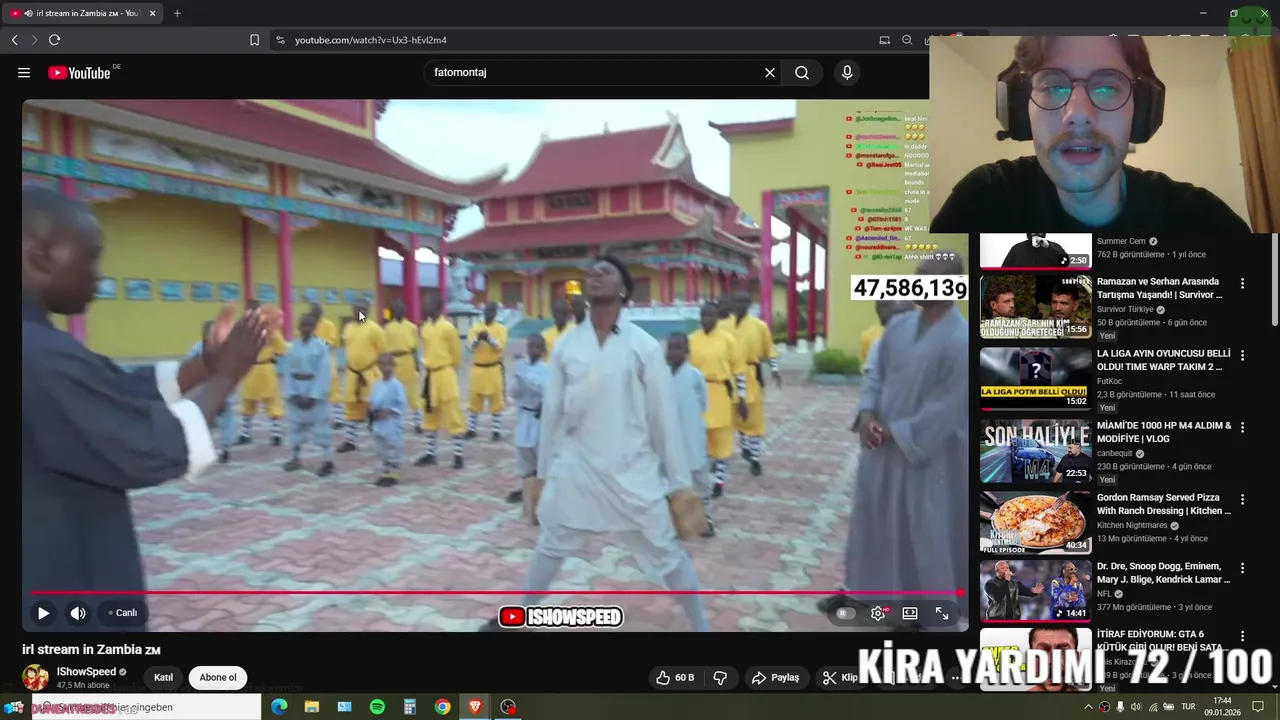The image size is (1280, 720).
Task: Mute the video volume
Action: tap(78, 613)
